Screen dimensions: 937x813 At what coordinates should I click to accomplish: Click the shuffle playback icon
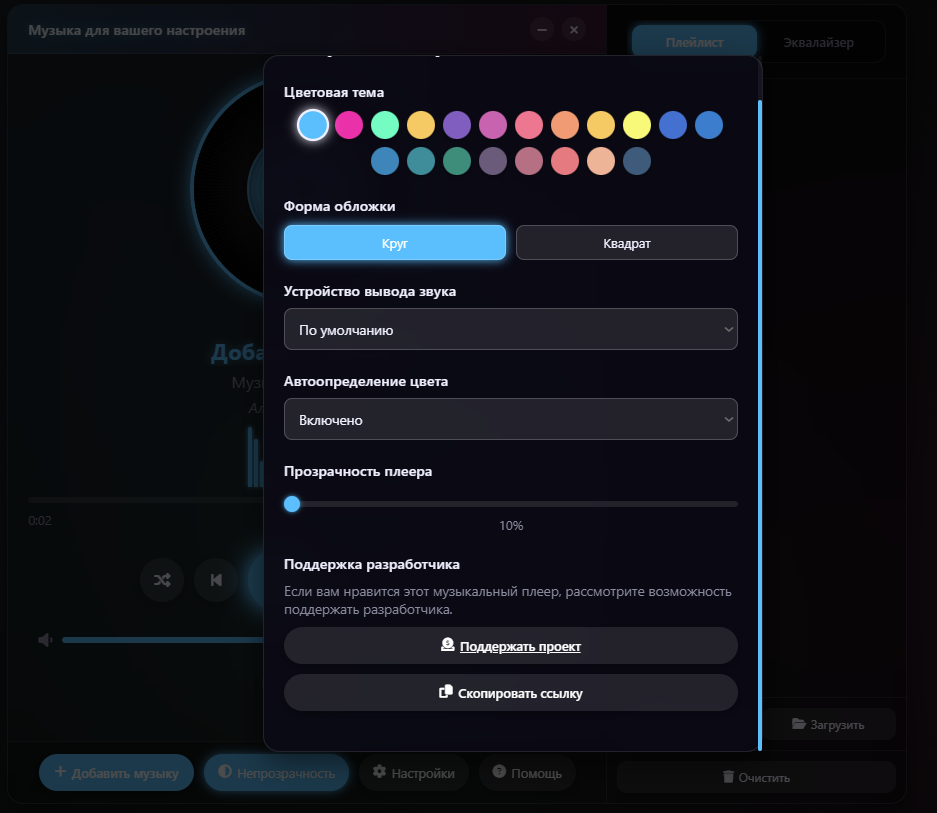pos(162,580)
